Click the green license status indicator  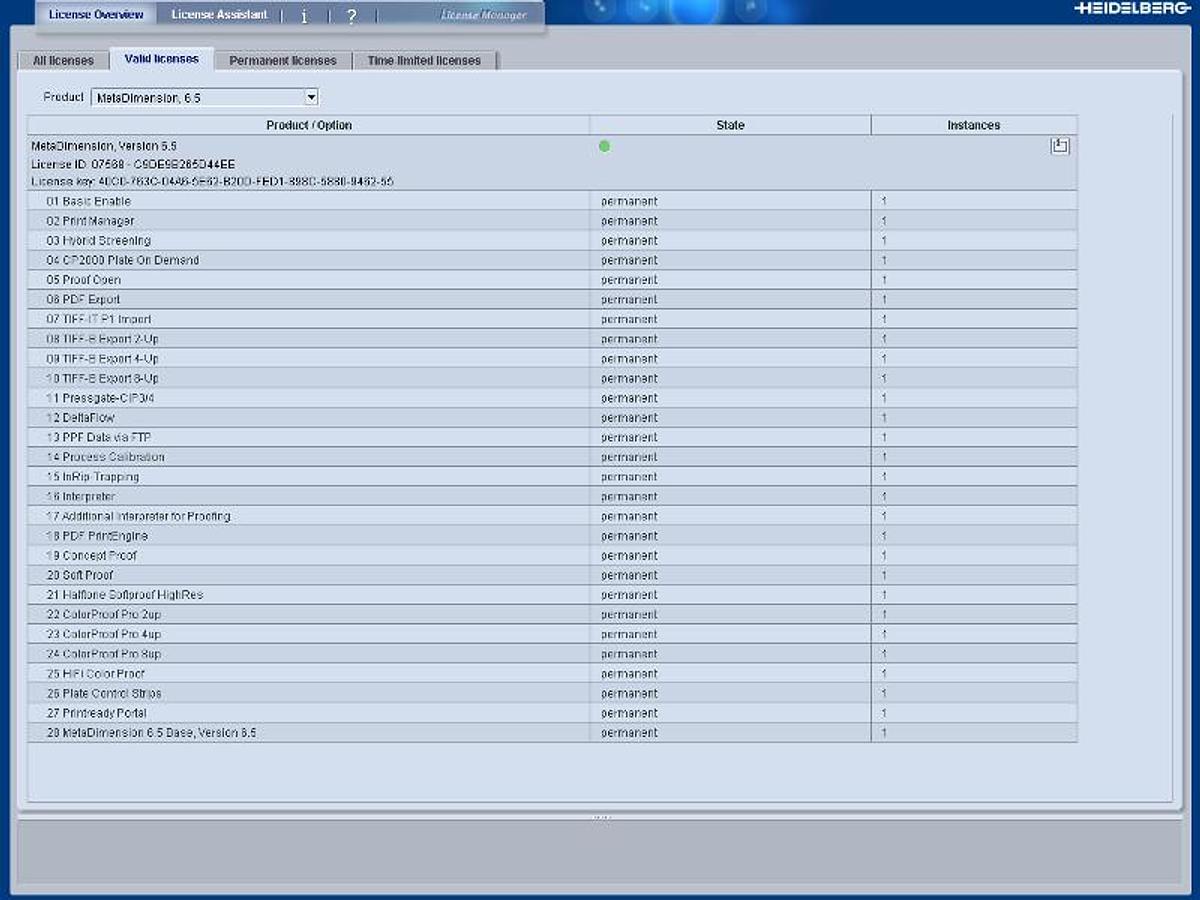(604, 146)
